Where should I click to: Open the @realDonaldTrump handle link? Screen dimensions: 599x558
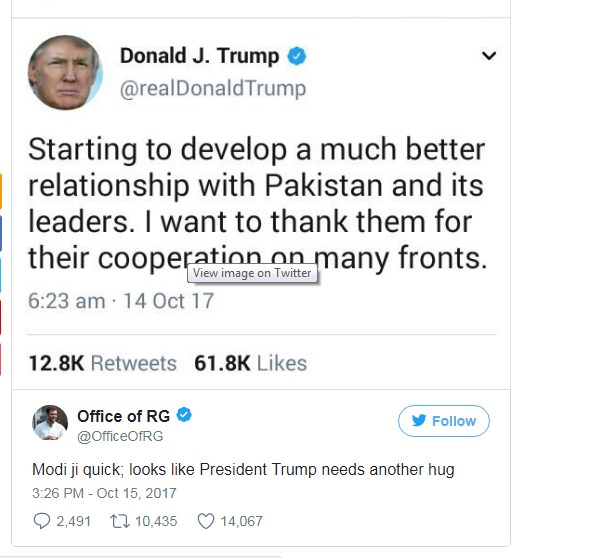tap(213, 89)
